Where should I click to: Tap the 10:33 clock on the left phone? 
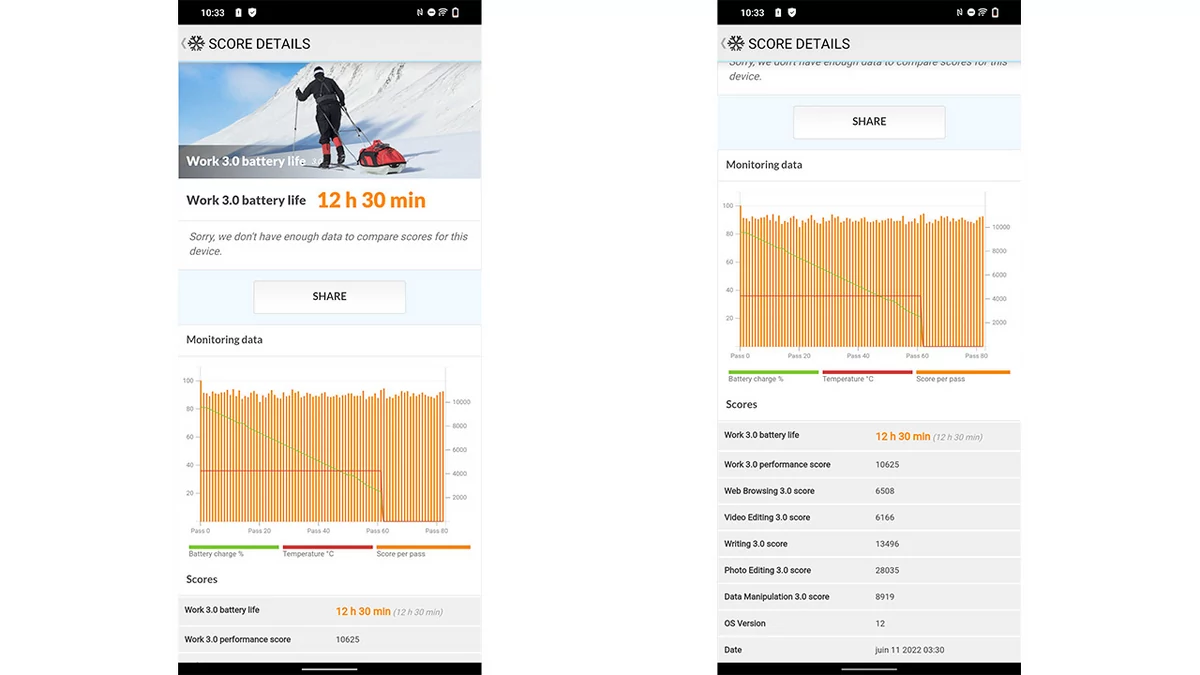coord(212,13)
